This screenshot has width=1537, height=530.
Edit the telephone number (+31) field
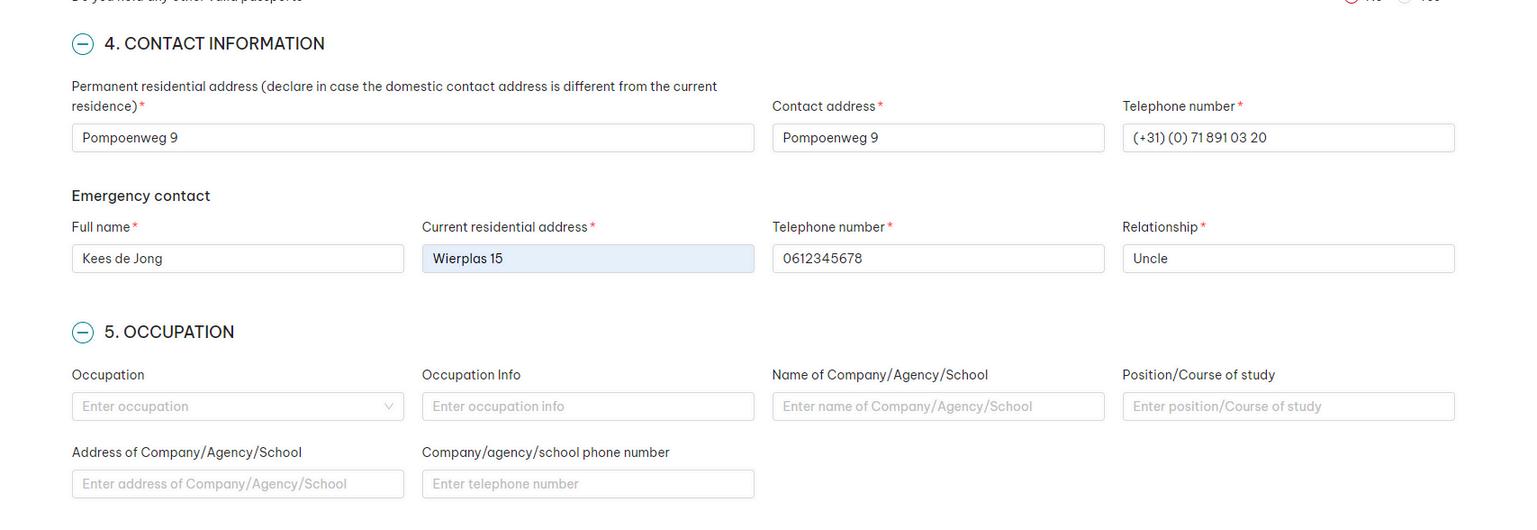[x=1287, y=138]
